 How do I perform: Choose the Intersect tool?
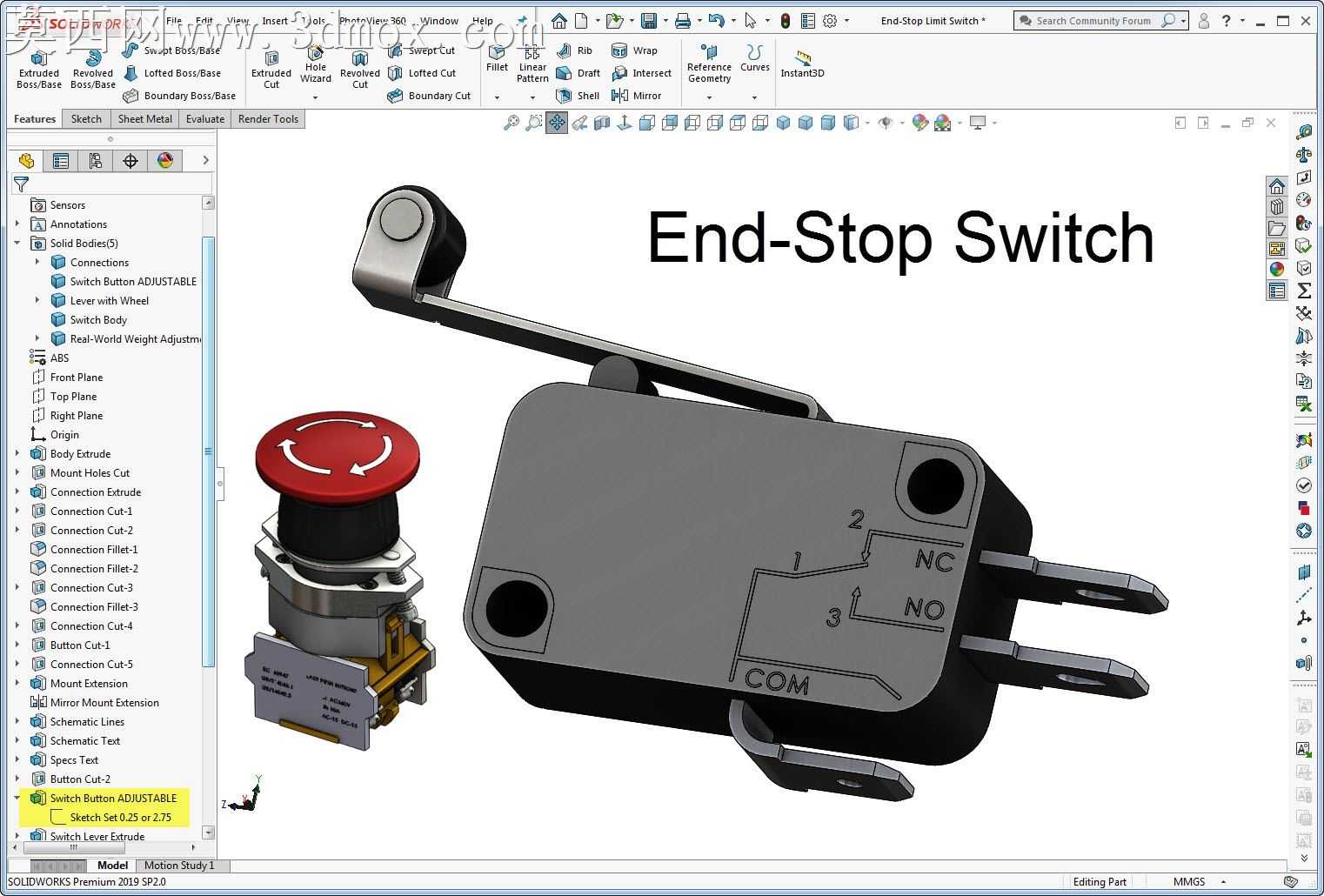click(642, 73)
